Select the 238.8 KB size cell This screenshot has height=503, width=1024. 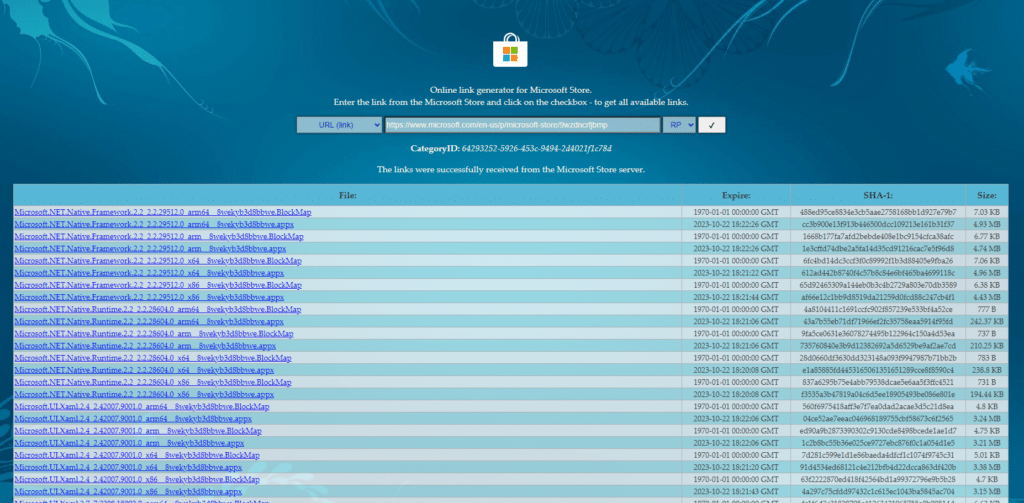987,370
